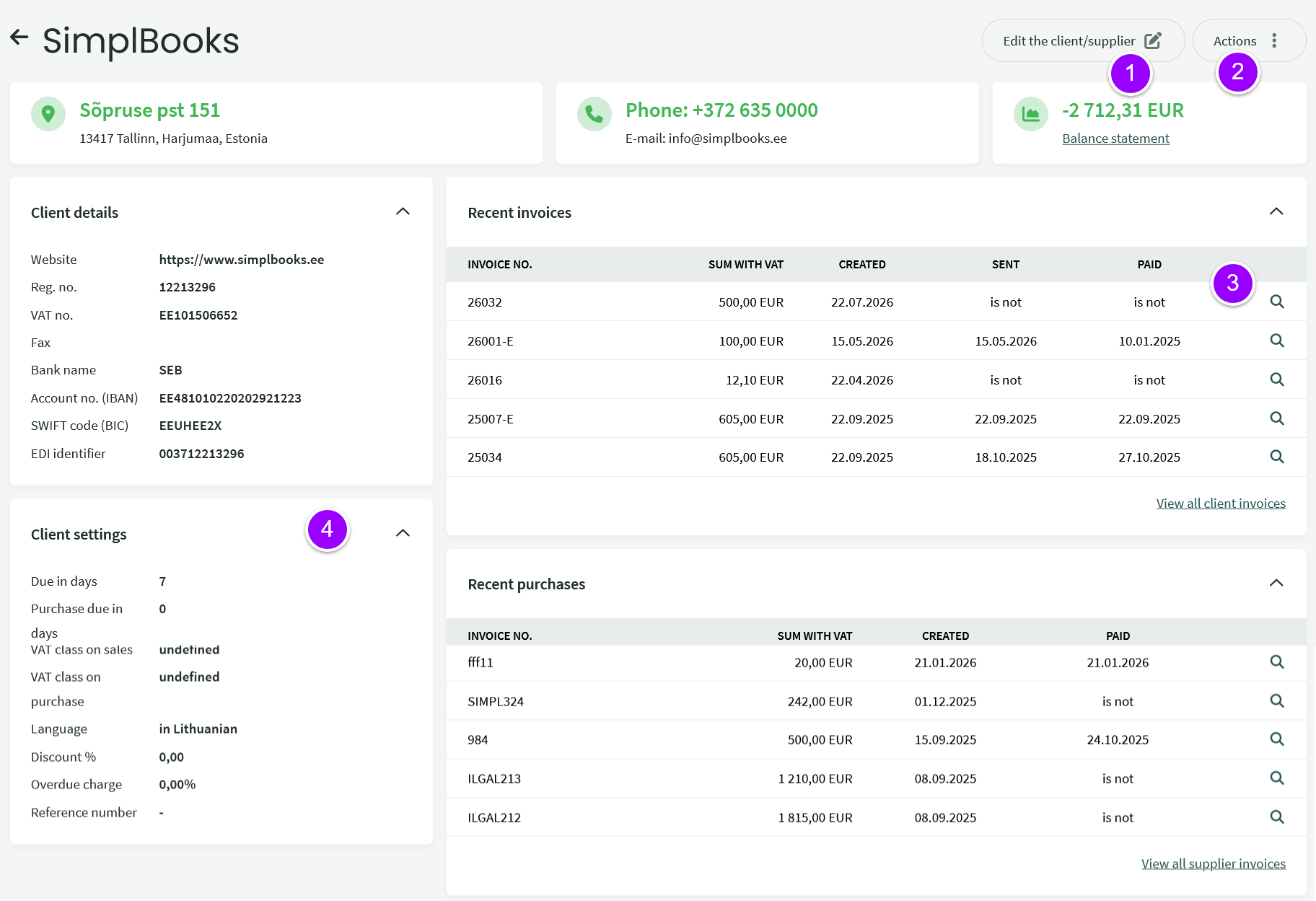Collapse the Recent invoices section

[1276, 211]
